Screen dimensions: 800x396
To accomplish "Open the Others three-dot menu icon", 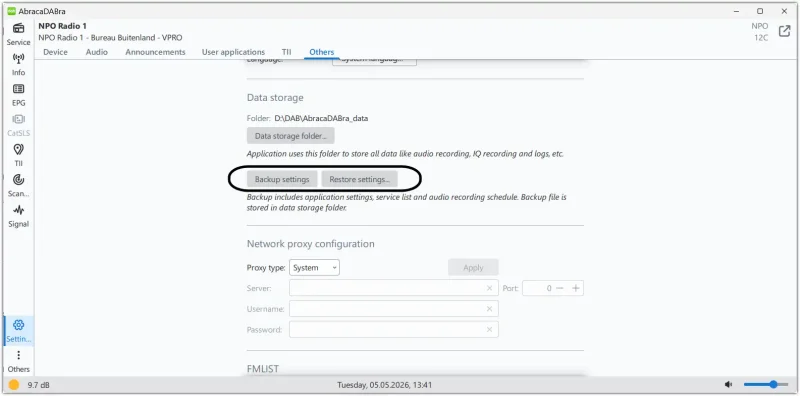I will tap(18, 355).
